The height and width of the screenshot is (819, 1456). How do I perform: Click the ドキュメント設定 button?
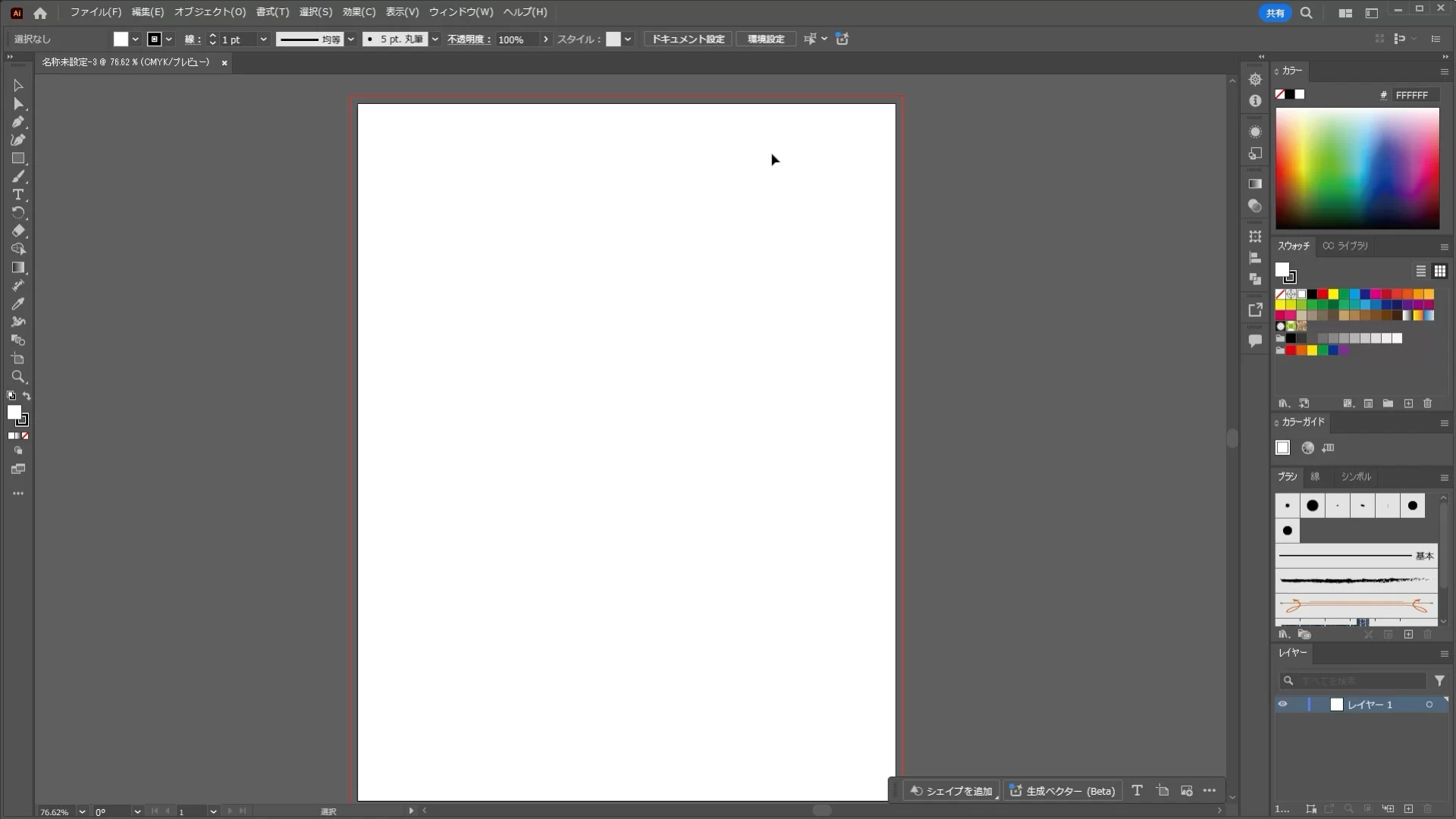[x=689, y=39]
